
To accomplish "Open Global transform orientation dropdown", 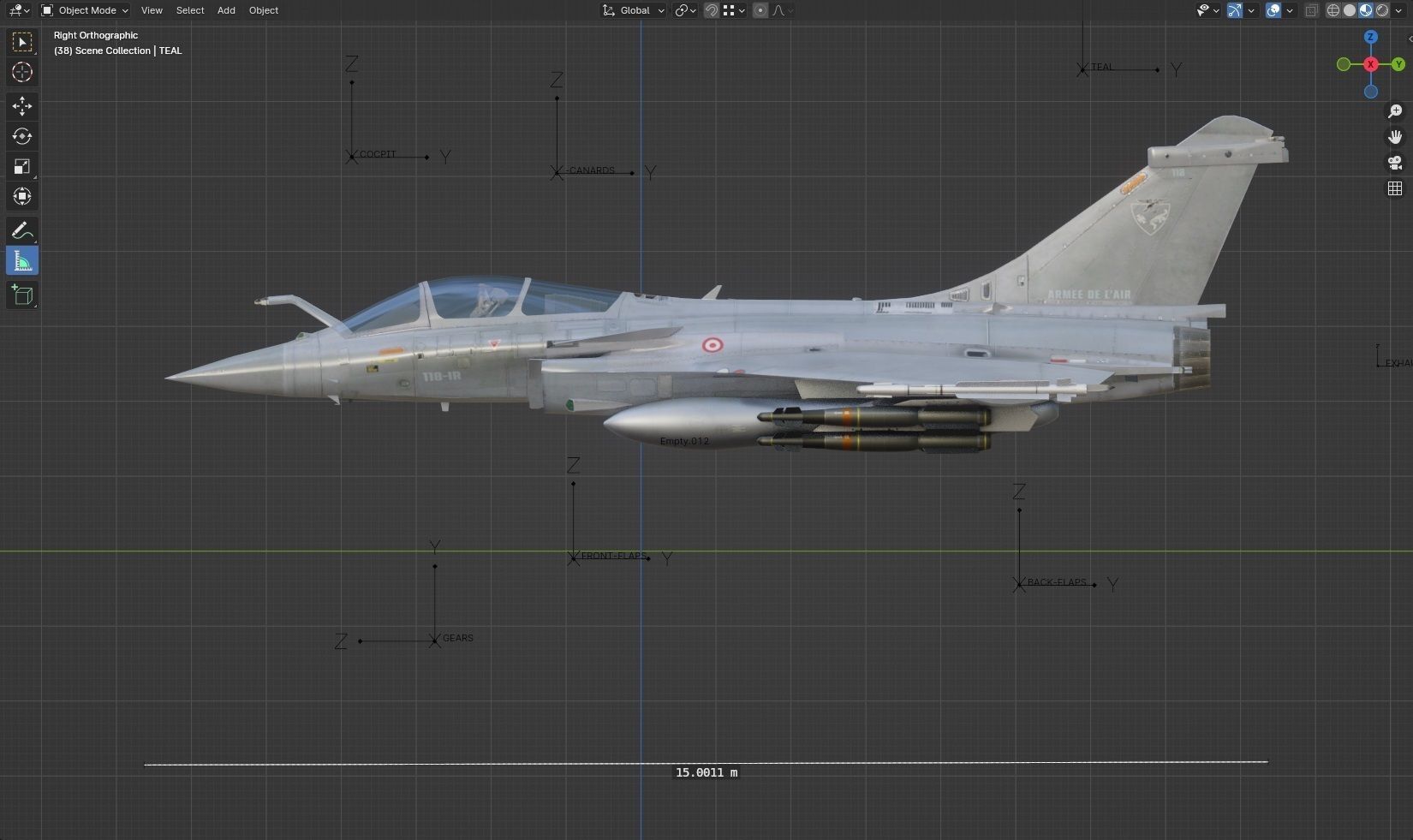I will click(x=634, y=10).
